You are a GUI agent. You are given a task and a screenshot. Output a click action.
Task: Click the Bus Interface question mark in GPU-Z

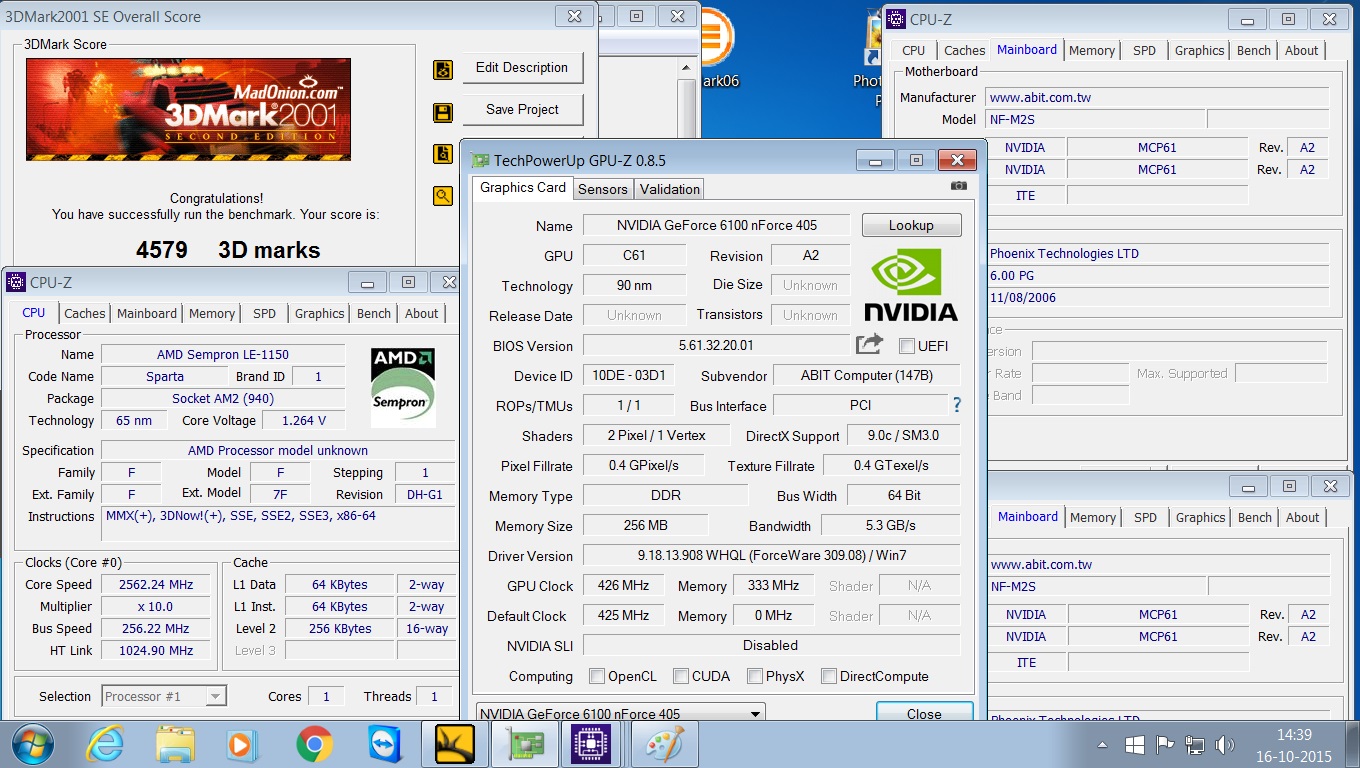957,405
